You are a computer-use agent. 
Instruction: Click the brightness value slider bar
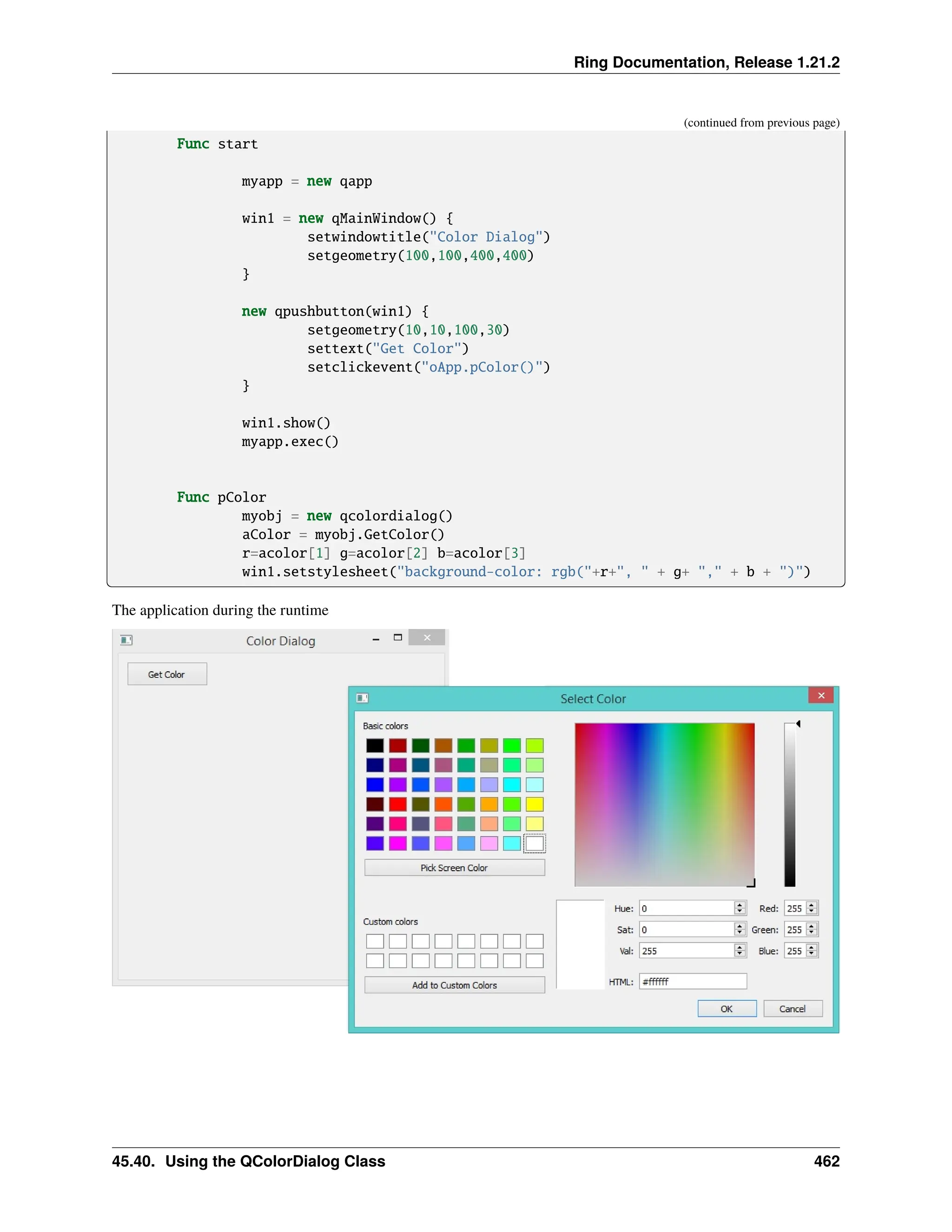[x=790, y=804]
